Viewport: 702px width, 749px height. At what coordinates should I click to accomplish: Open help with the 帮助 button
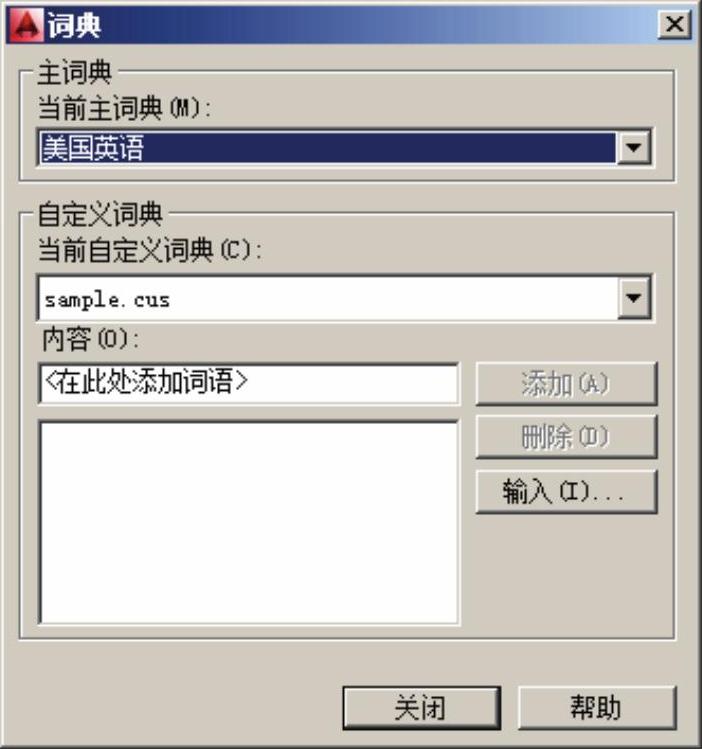pos(597,708)
